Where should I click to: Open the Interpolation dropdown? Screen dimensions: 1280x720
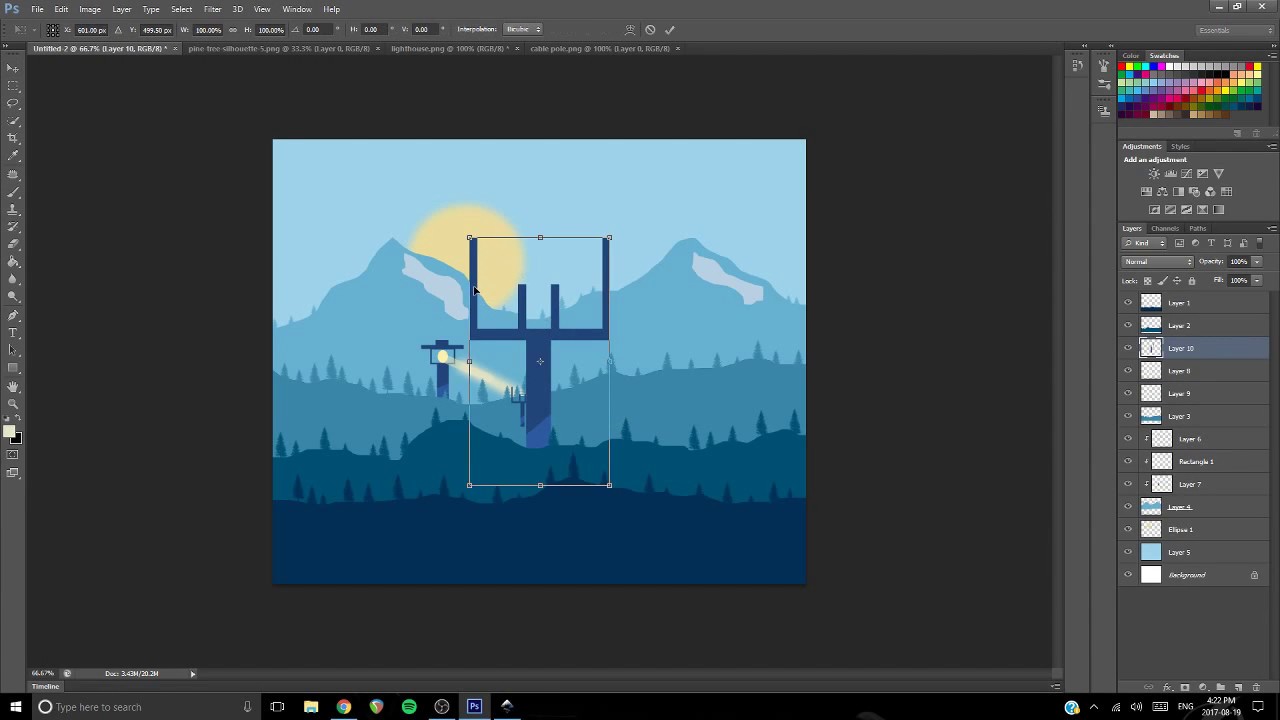tap(523, 29)
